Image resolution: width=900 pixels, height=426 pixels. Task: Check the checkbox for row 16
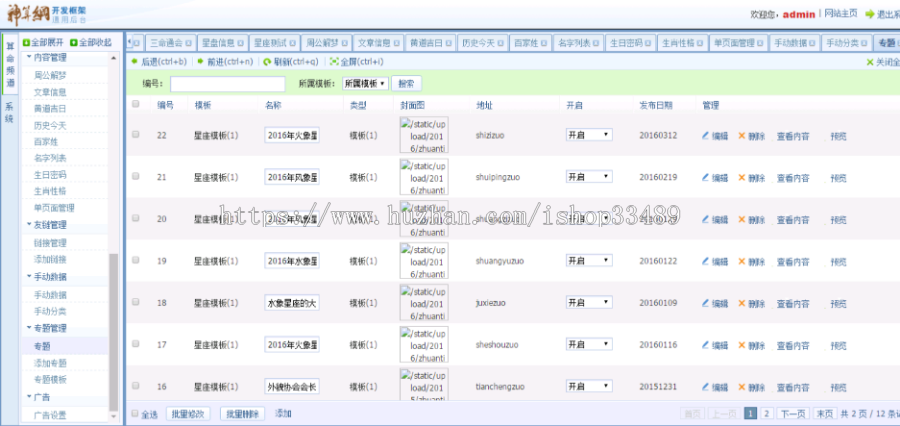[x=136, y=386]
